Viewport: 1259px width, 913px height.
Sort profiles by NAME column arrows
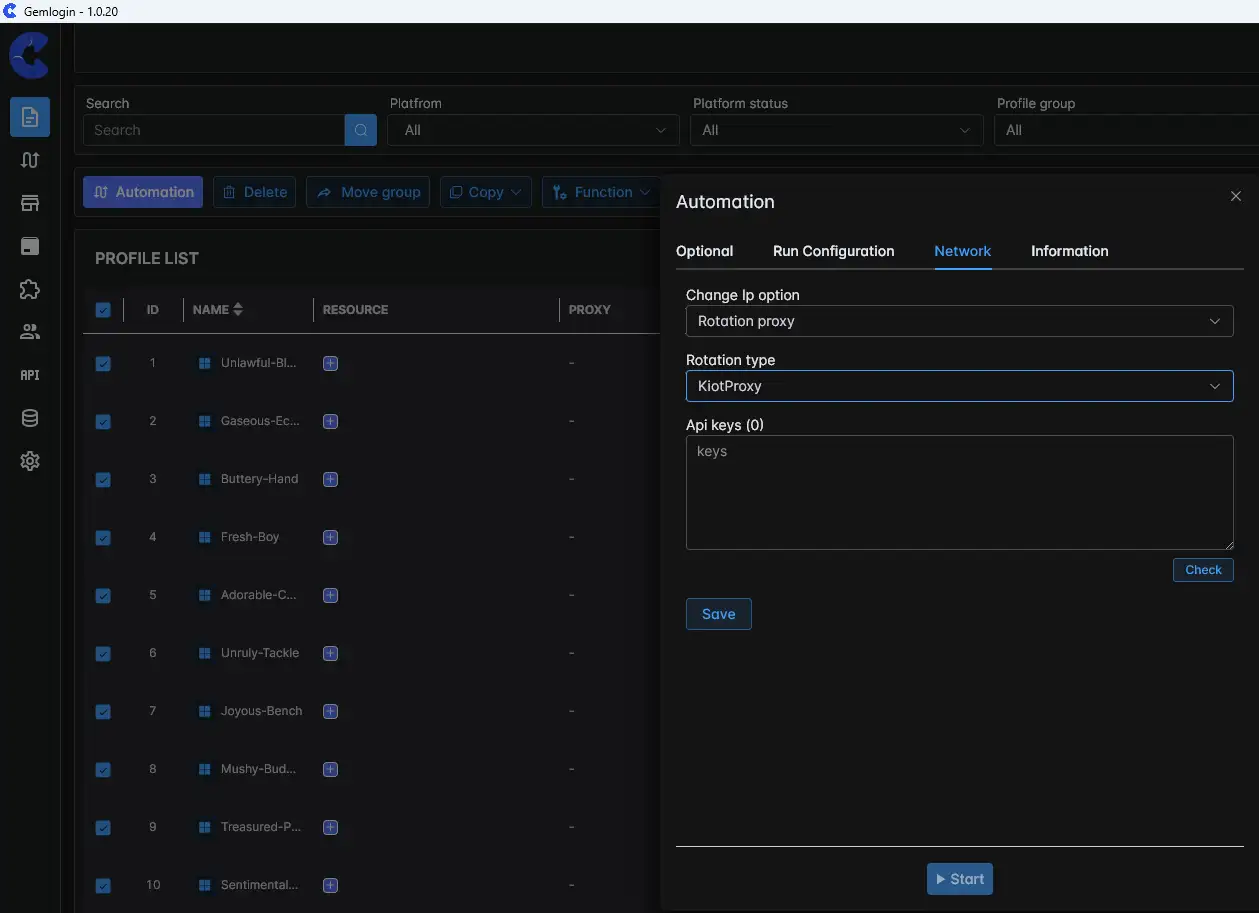pyautogui.click(x=238, y=309)
